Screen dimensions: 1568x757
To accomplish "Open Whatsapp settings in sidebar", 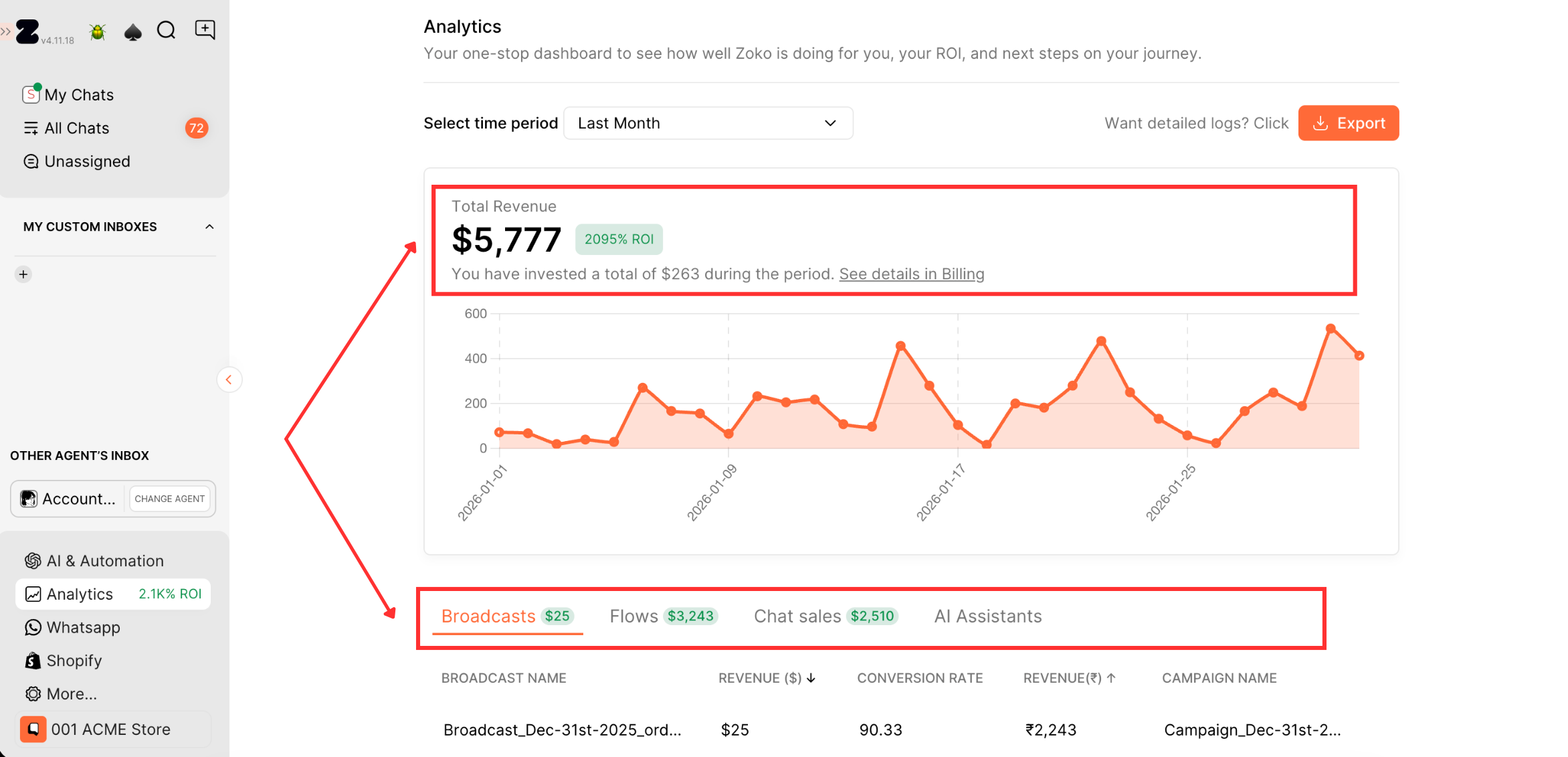I will click(x=83, y=627).
